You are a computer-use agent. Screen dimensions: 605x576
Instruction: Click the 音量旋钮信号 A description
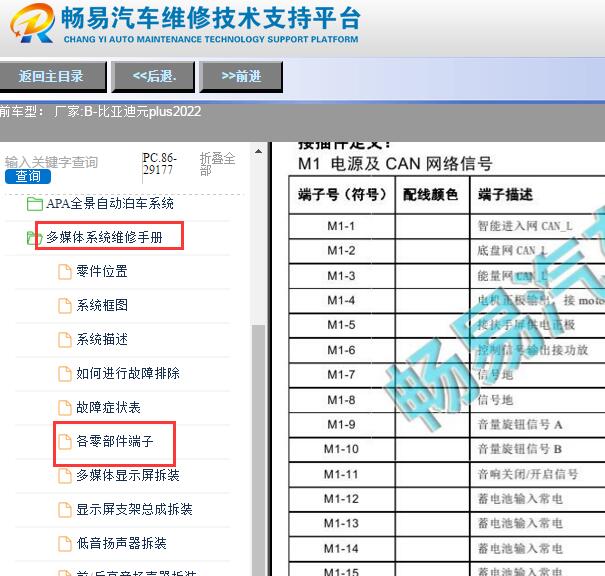520,425
